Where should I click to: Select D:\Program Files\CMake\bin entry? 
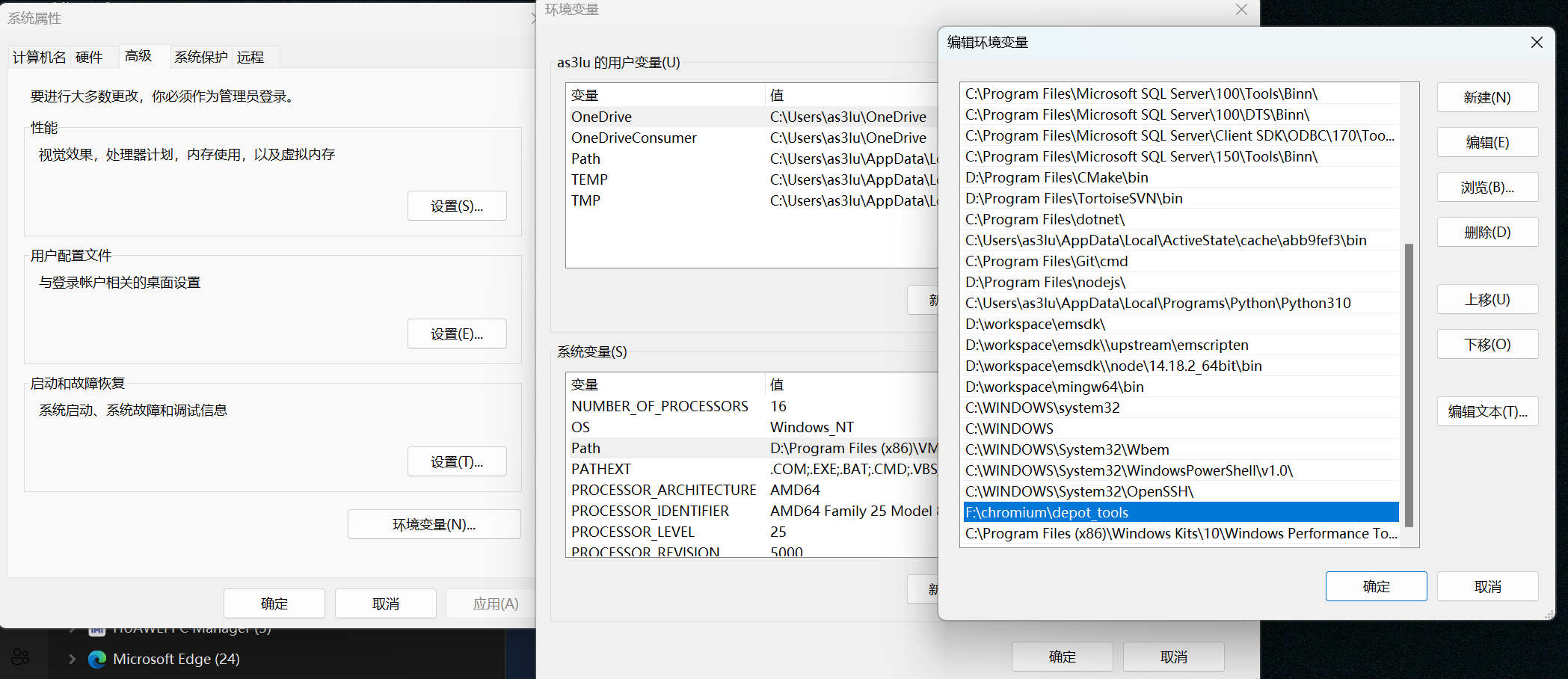tap(1181, 177)
